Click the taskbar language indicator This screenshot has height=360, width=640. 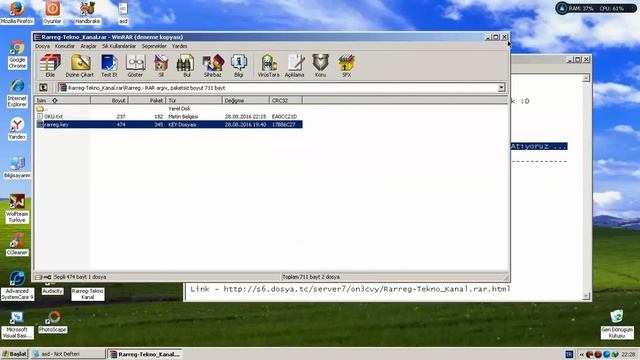(x=569, y=354)
